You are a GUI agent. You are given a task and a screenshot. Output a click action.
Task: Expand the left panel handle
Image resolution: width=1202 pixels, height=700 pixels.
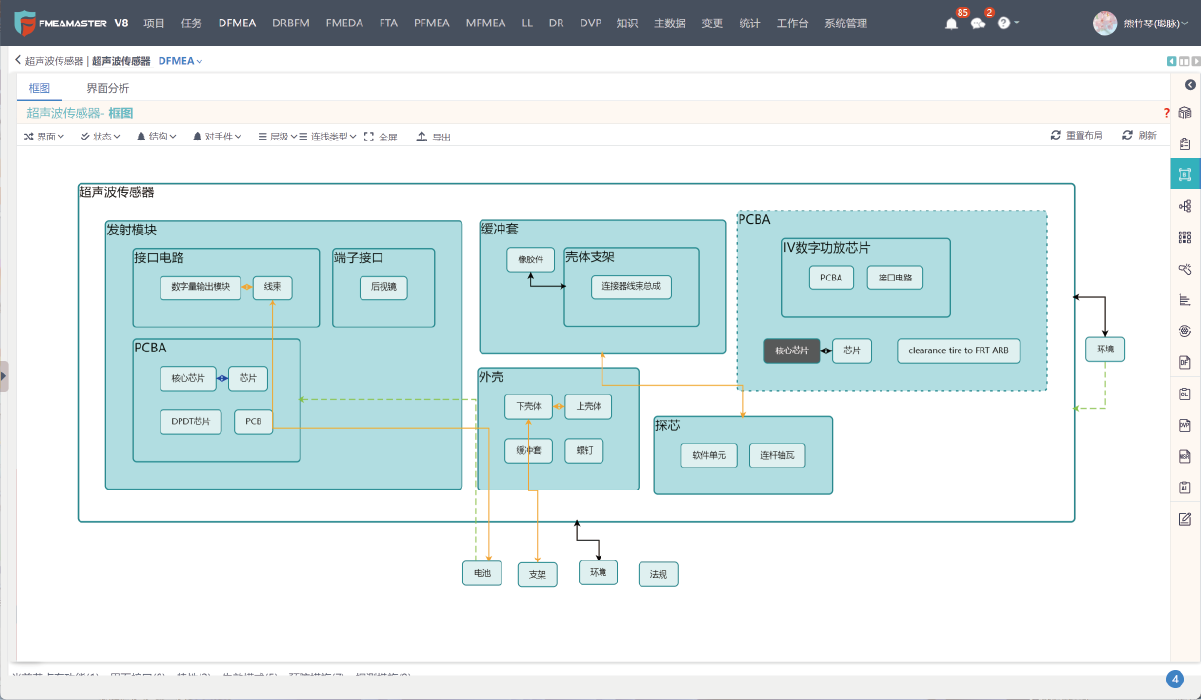(x=4, y=376)
